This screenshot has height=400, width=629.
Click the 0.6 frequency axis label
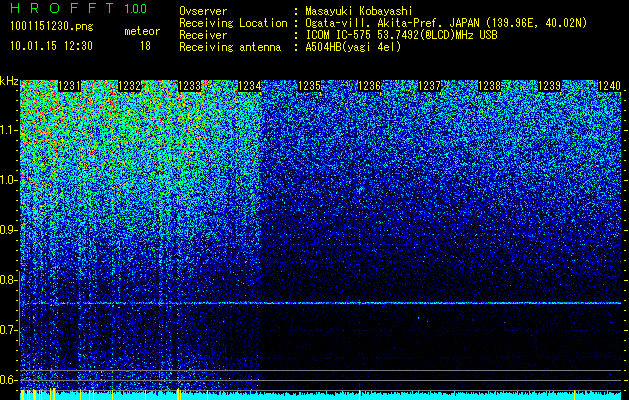8,380
